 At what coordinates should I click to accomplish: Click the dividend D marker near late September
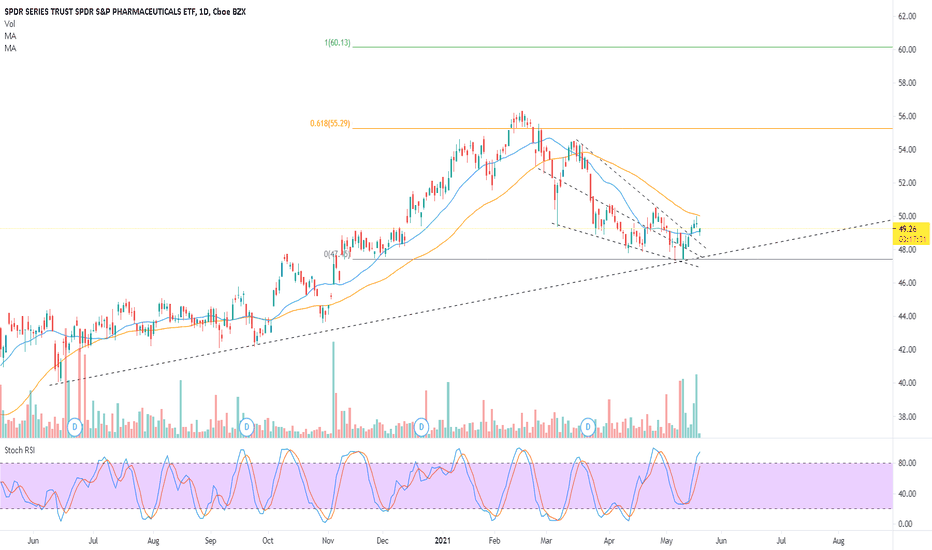(x=247, y=426)
